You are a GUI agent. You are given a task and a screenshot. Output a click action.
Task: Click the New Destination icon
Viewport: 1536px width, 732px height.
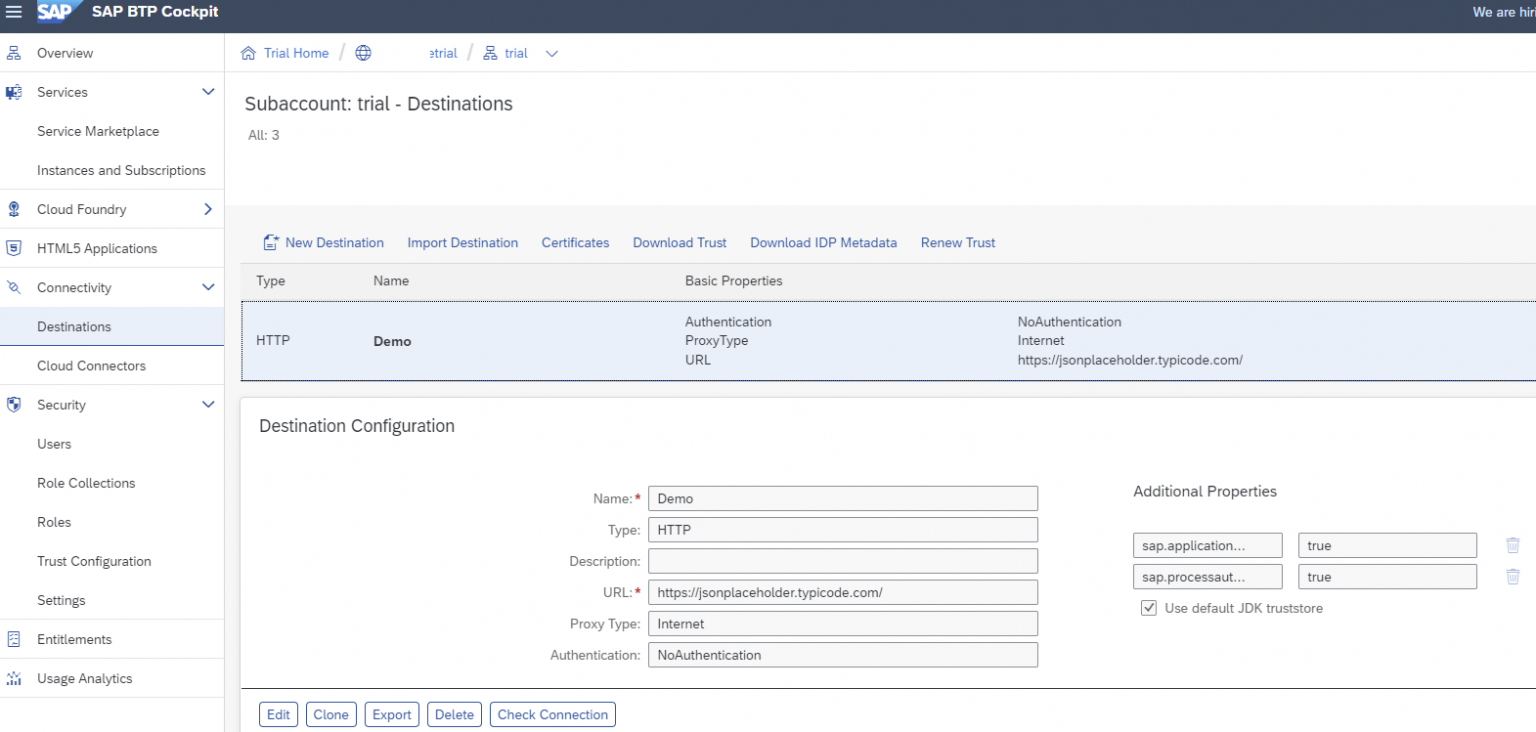270,242
